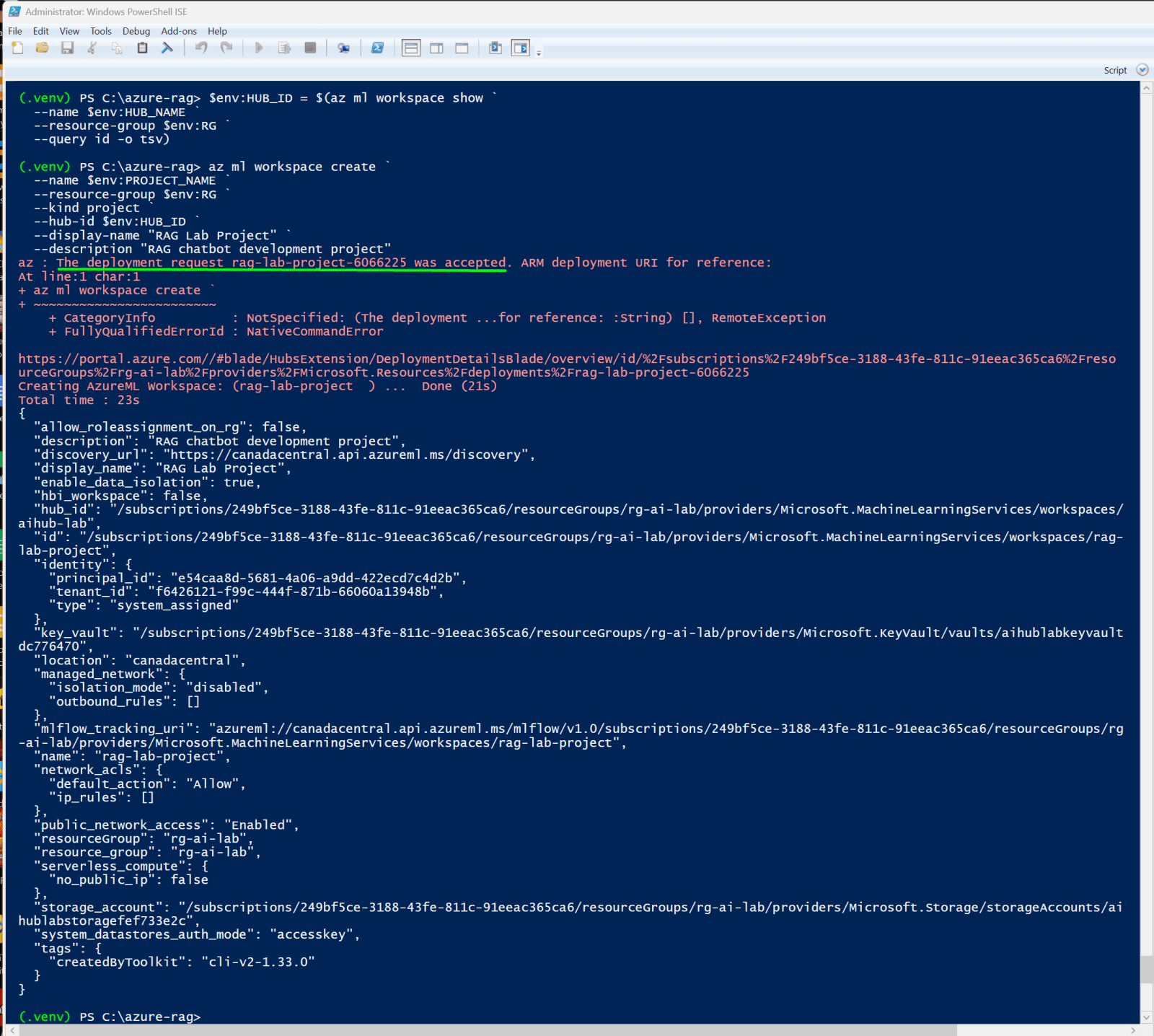Click the vertical scrollbar thumb in console

point(1147,970)
